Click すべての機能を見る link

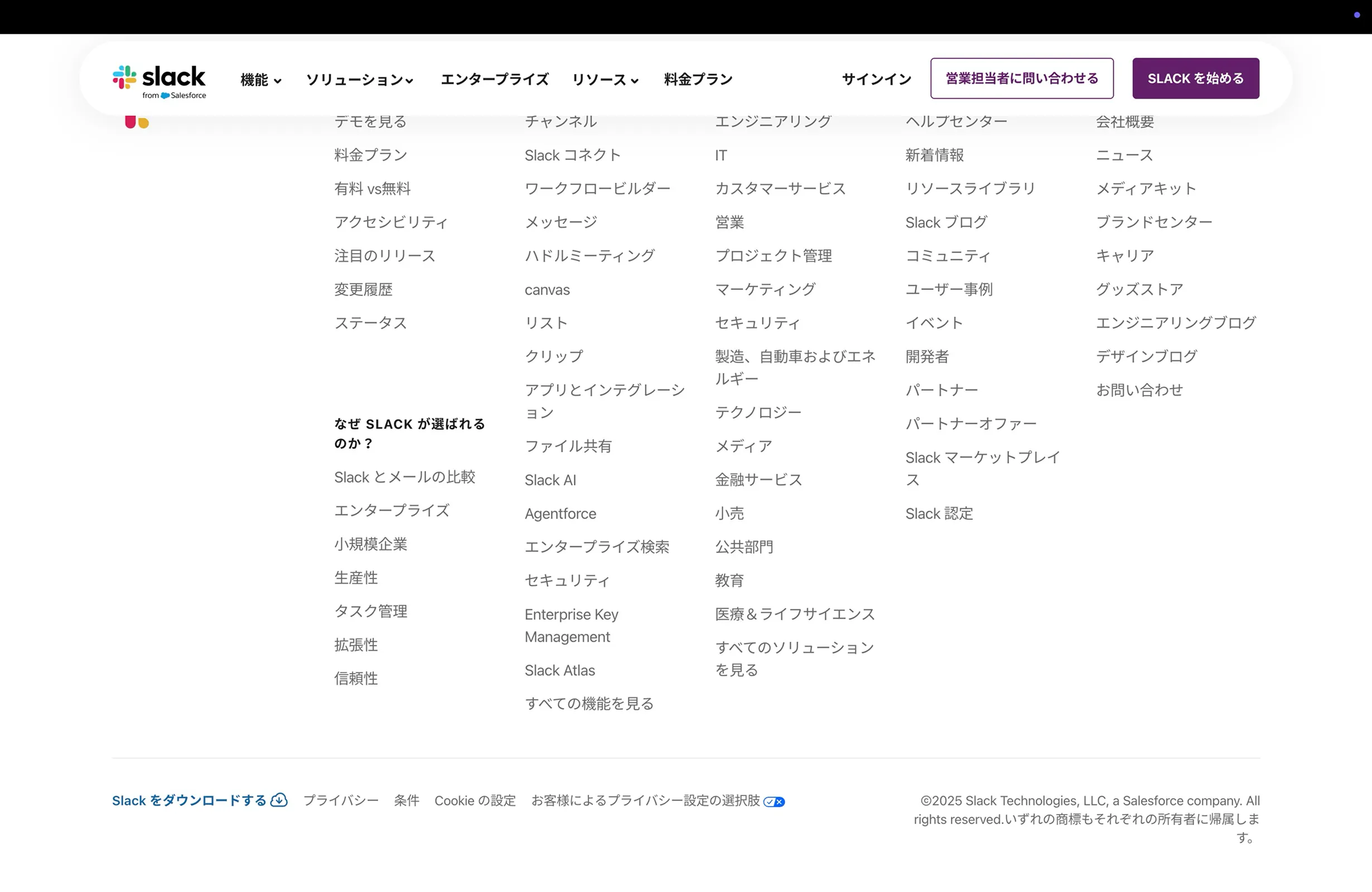tap(588, 704)
